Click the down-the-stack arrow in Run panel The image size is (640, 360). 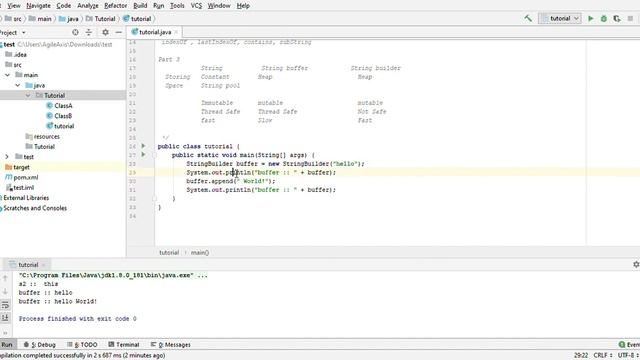click(x=5, y=291)
